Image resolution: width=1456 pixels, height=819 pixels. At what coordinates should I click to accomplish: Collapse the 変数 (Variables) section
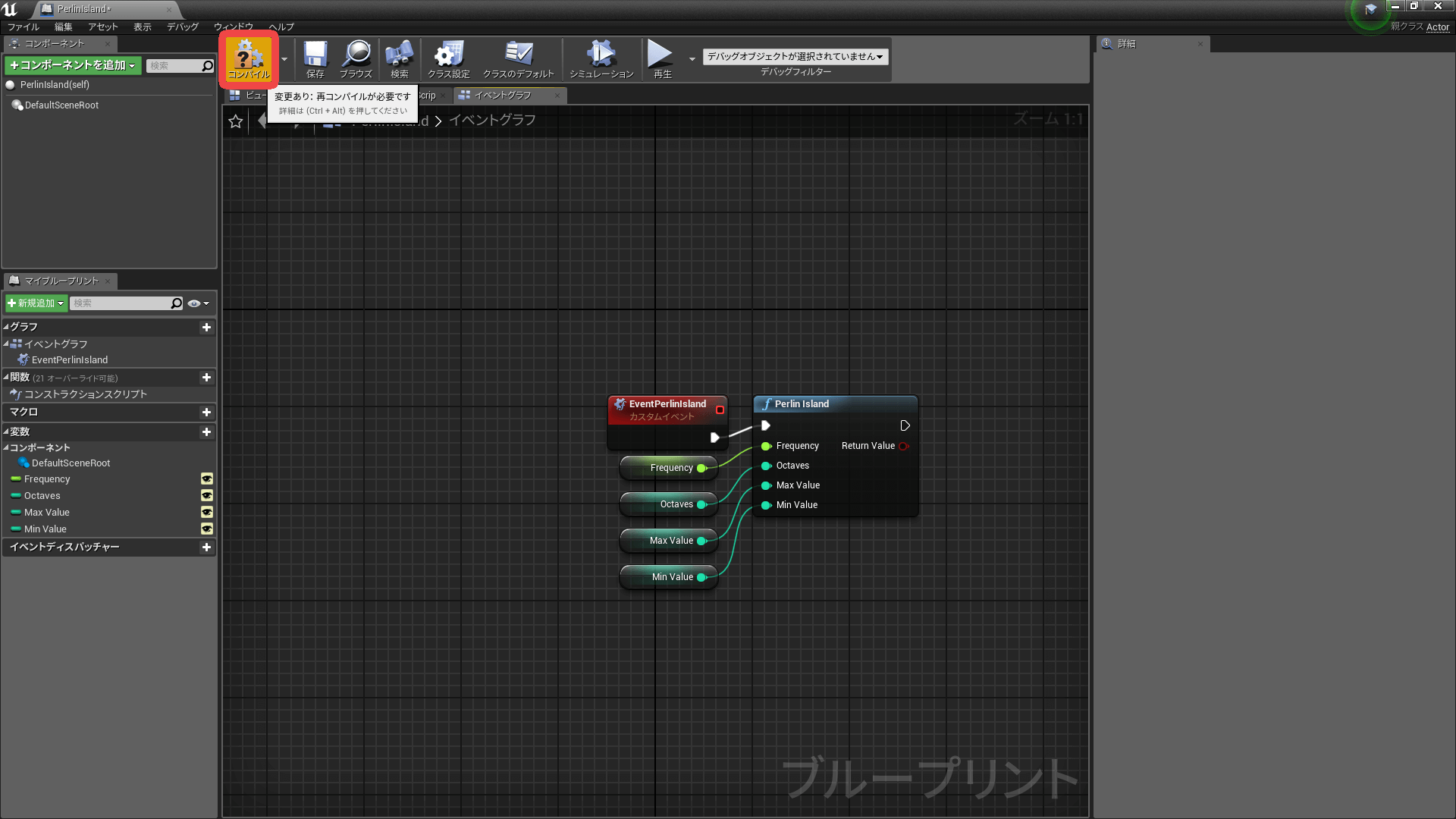tap(6, 431)
